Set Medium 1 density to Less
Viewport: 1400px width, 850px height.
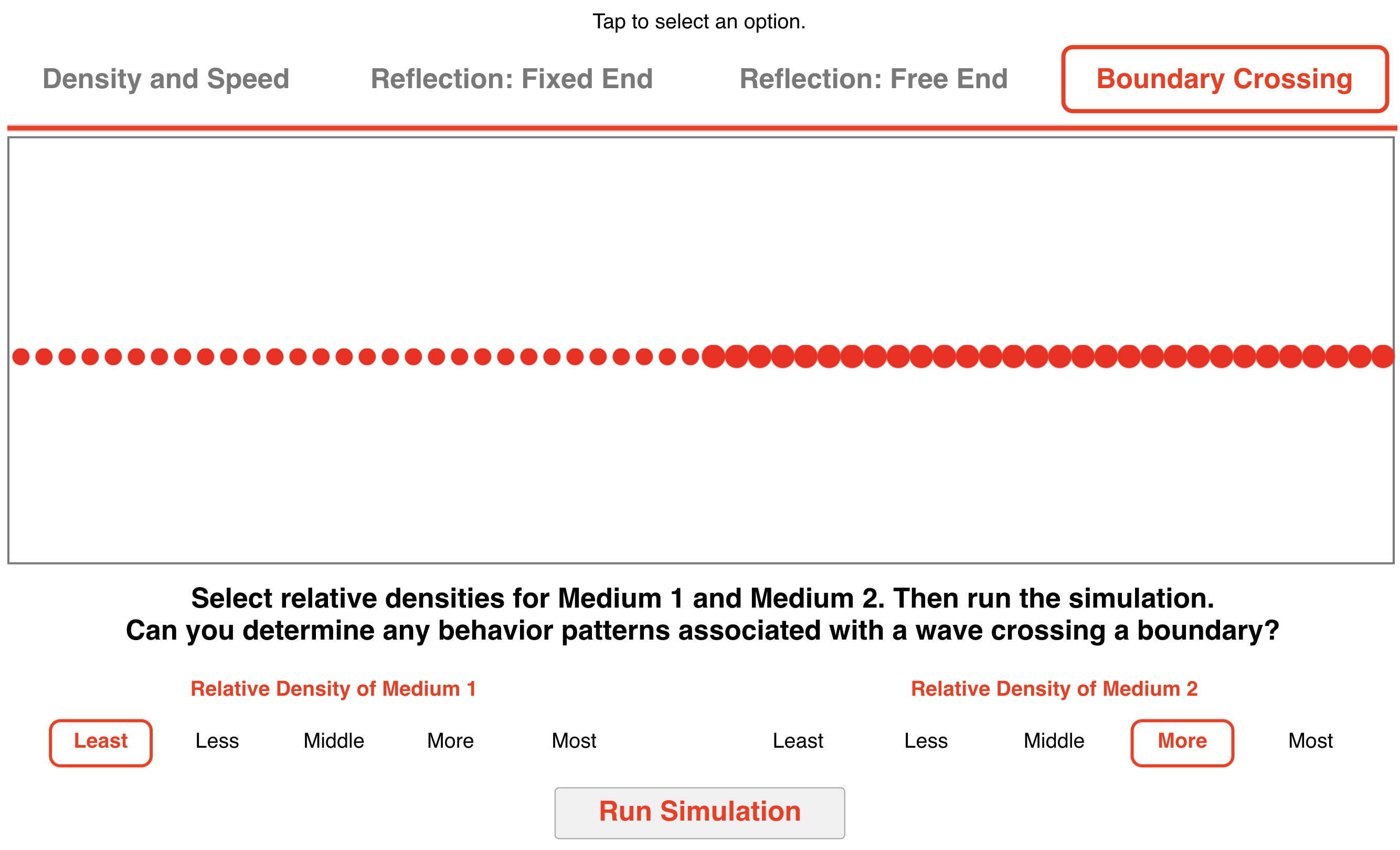(x=217, y=741)
